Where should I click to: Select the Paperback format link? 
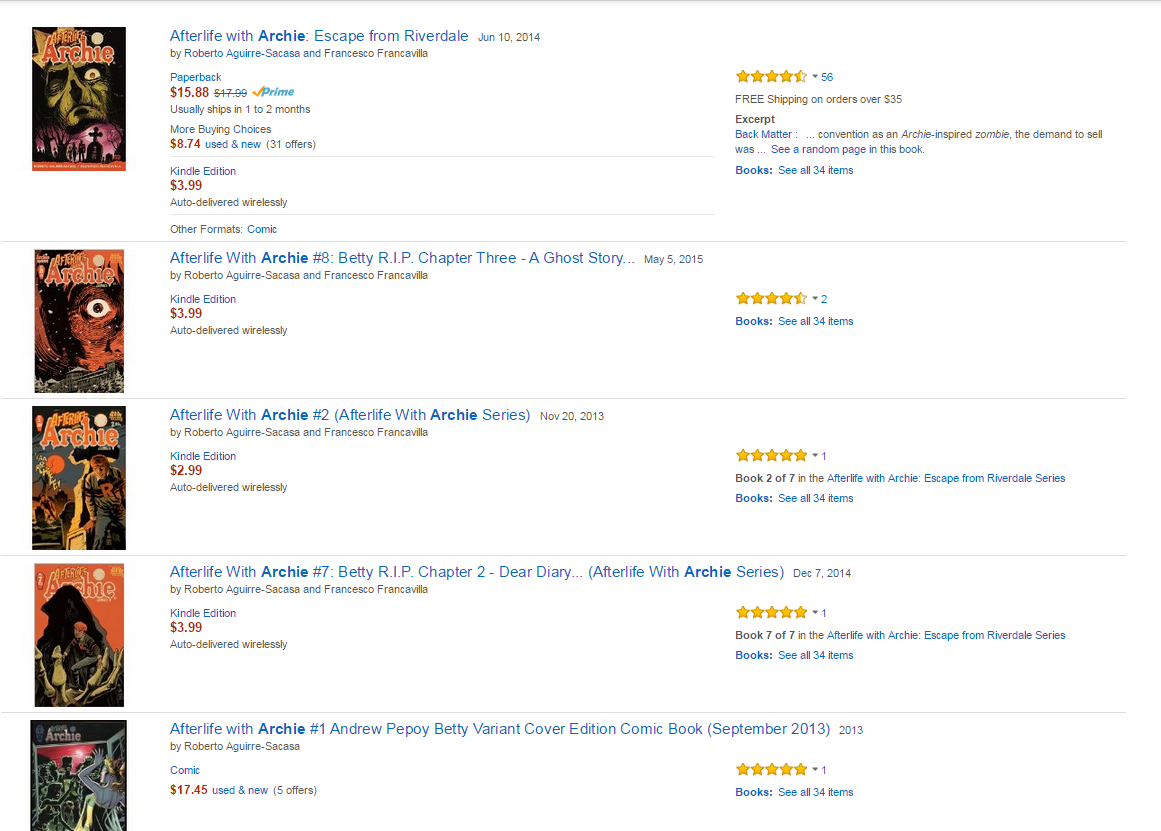[196, 77]
